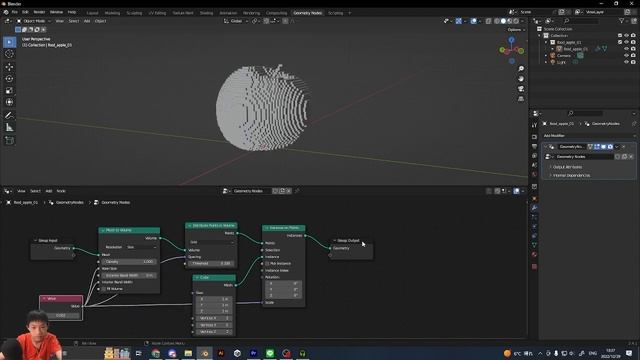Toggle viewport overlays button
The width and height of the screenshot is (640, 360).
473,21
